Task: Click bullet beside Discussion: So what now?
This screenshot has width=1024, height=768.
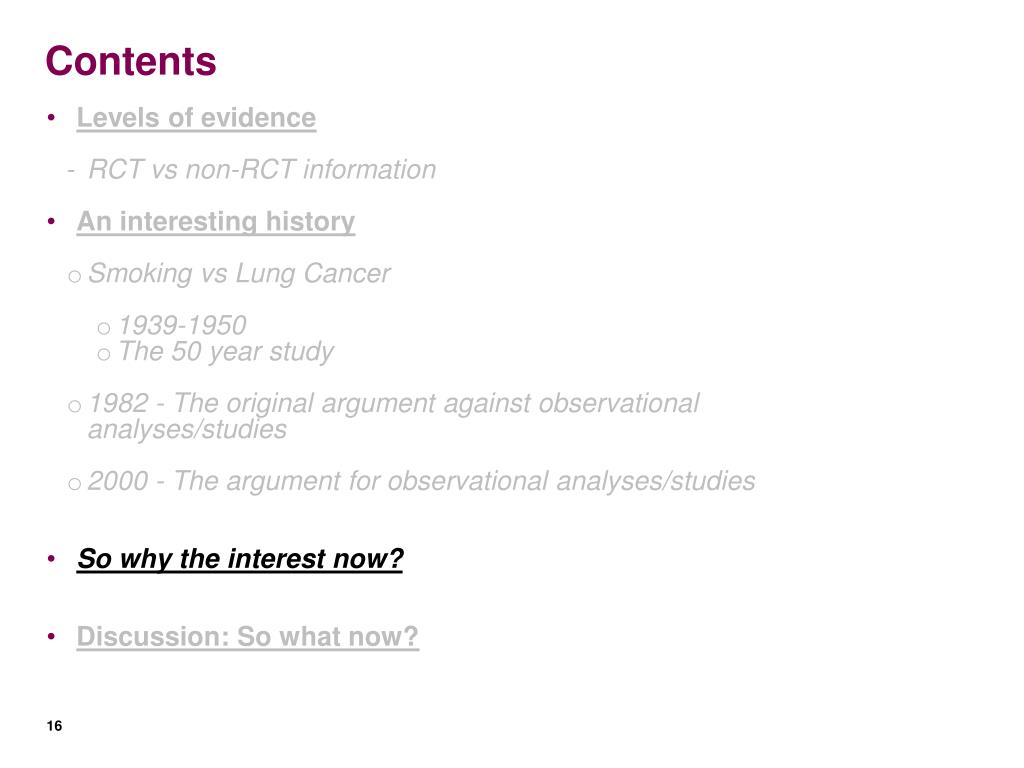Action: point(52,636)
